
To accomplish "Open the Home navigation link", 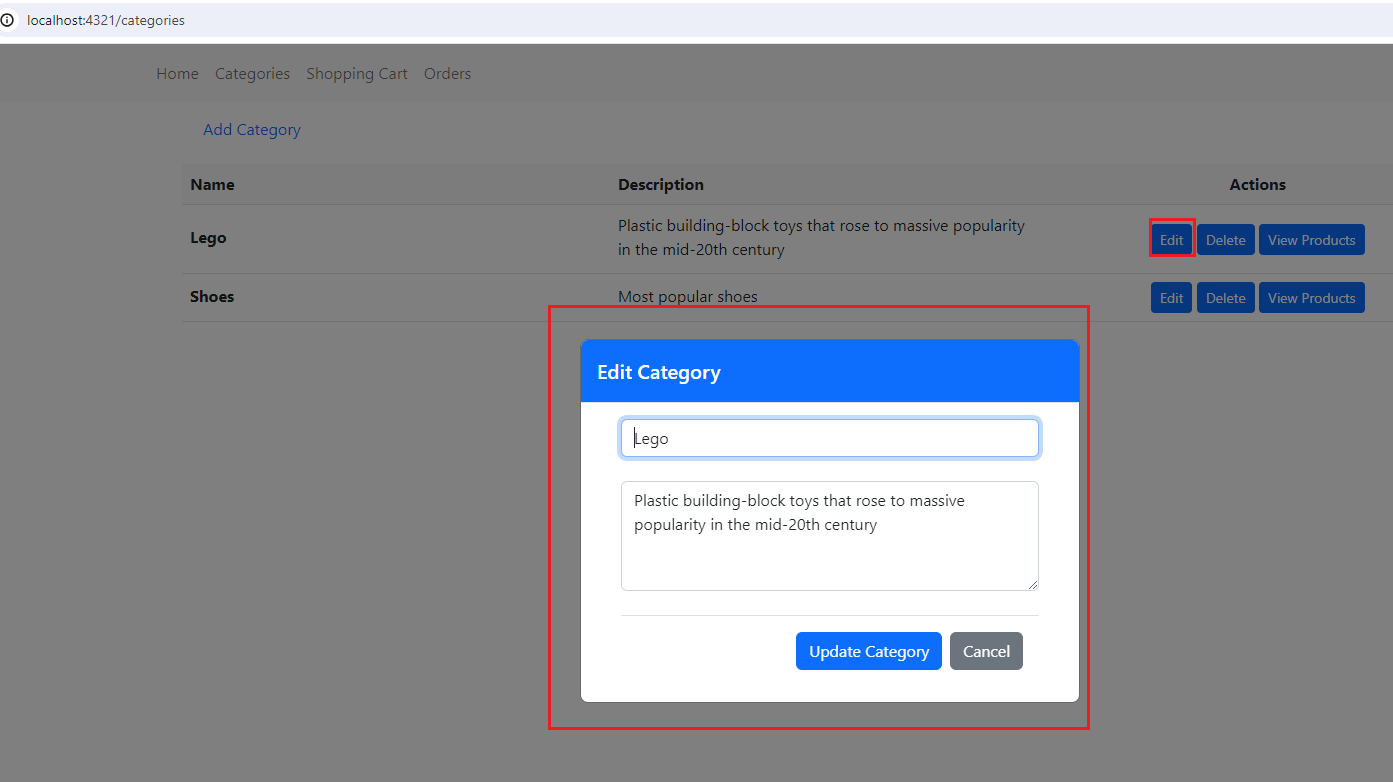I will tap(177, 73).
